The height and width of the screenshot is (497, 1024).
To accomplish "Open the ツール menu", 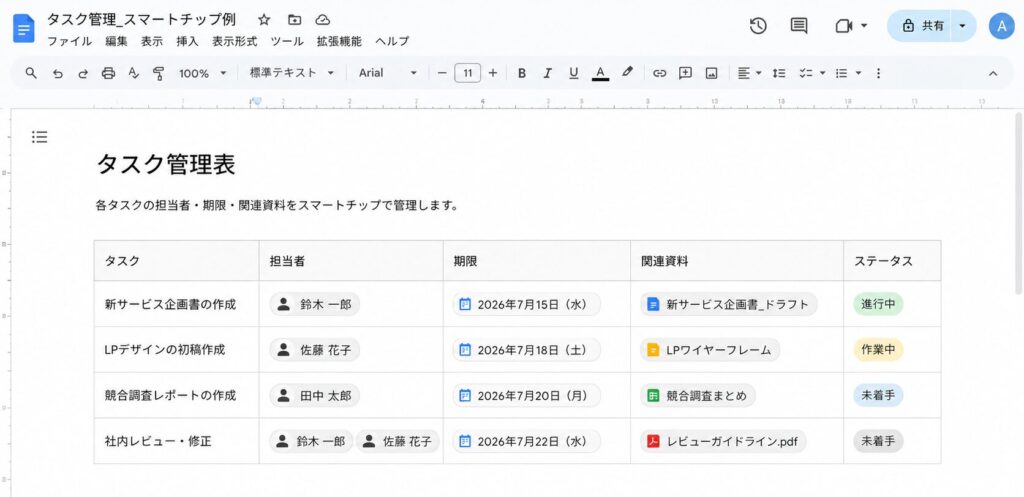I will pyautogui.click(x=287, y=41).
